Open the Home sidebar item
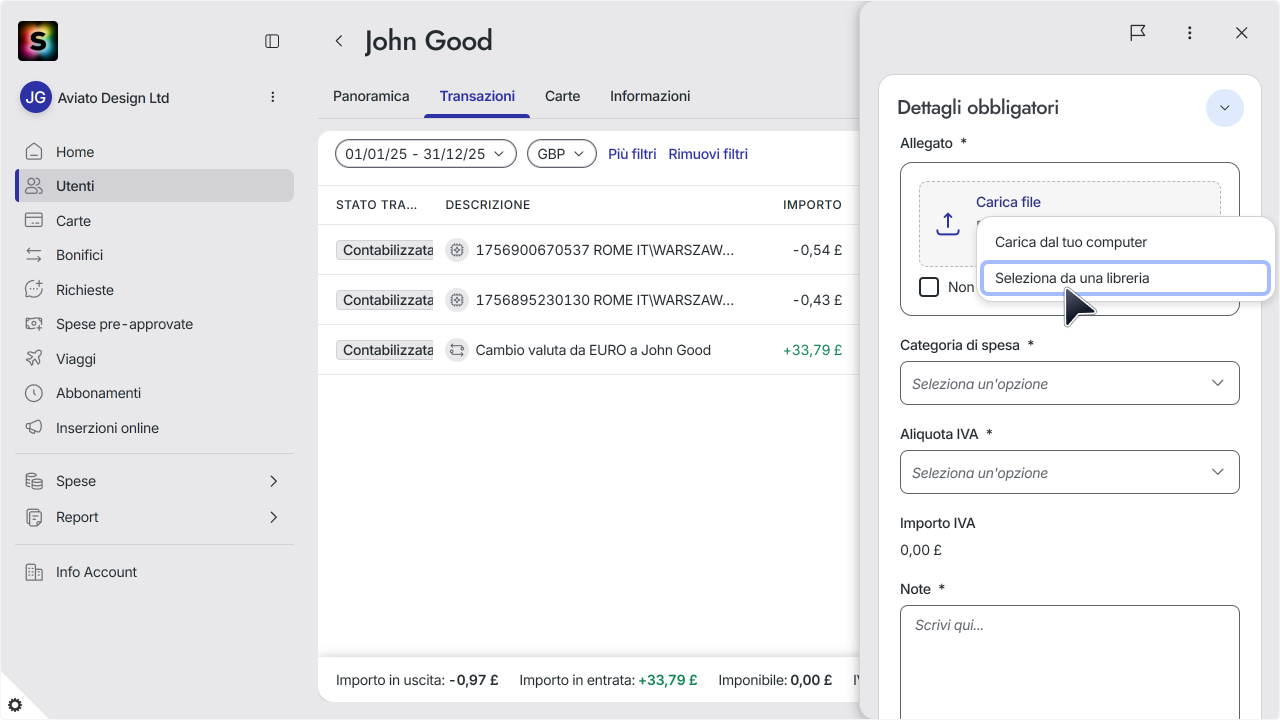1280x720 pixels. click(154, 152)
